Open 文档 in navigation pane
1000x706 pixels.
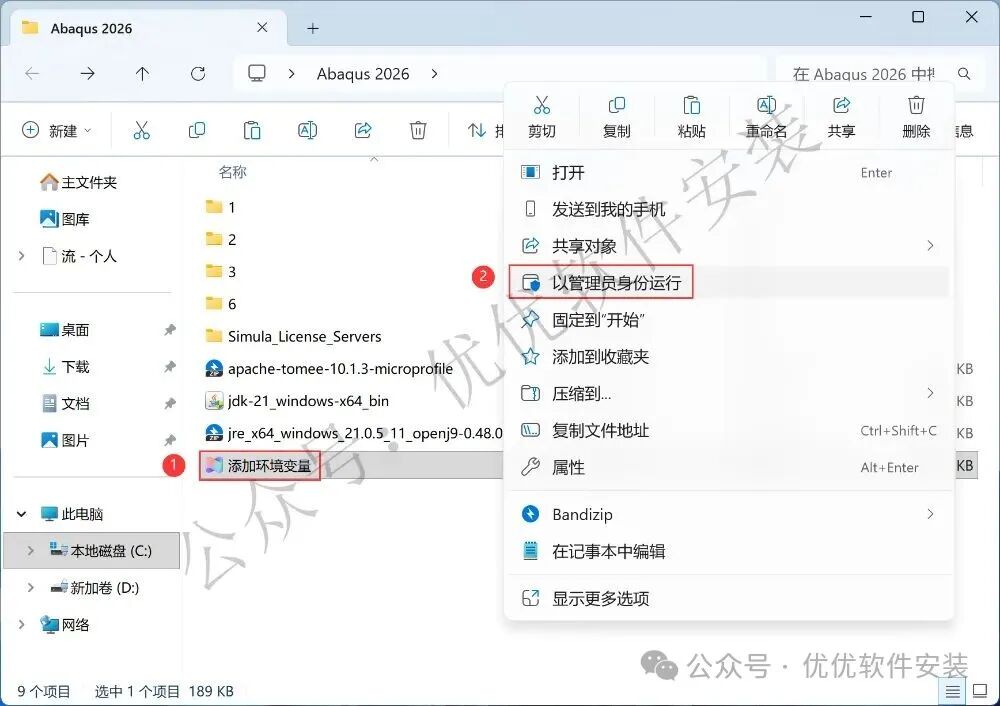tap(65, 404)
